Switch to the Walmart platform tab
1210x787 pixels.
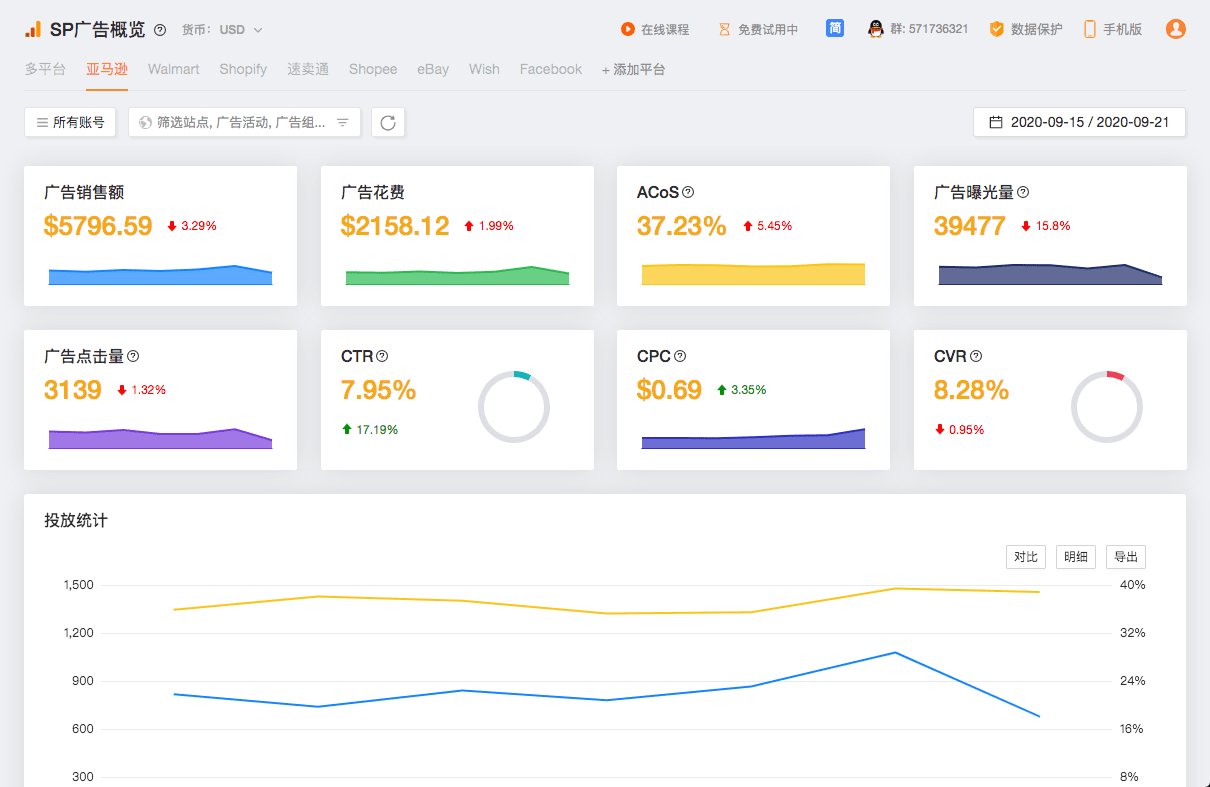tap(173, 69)
